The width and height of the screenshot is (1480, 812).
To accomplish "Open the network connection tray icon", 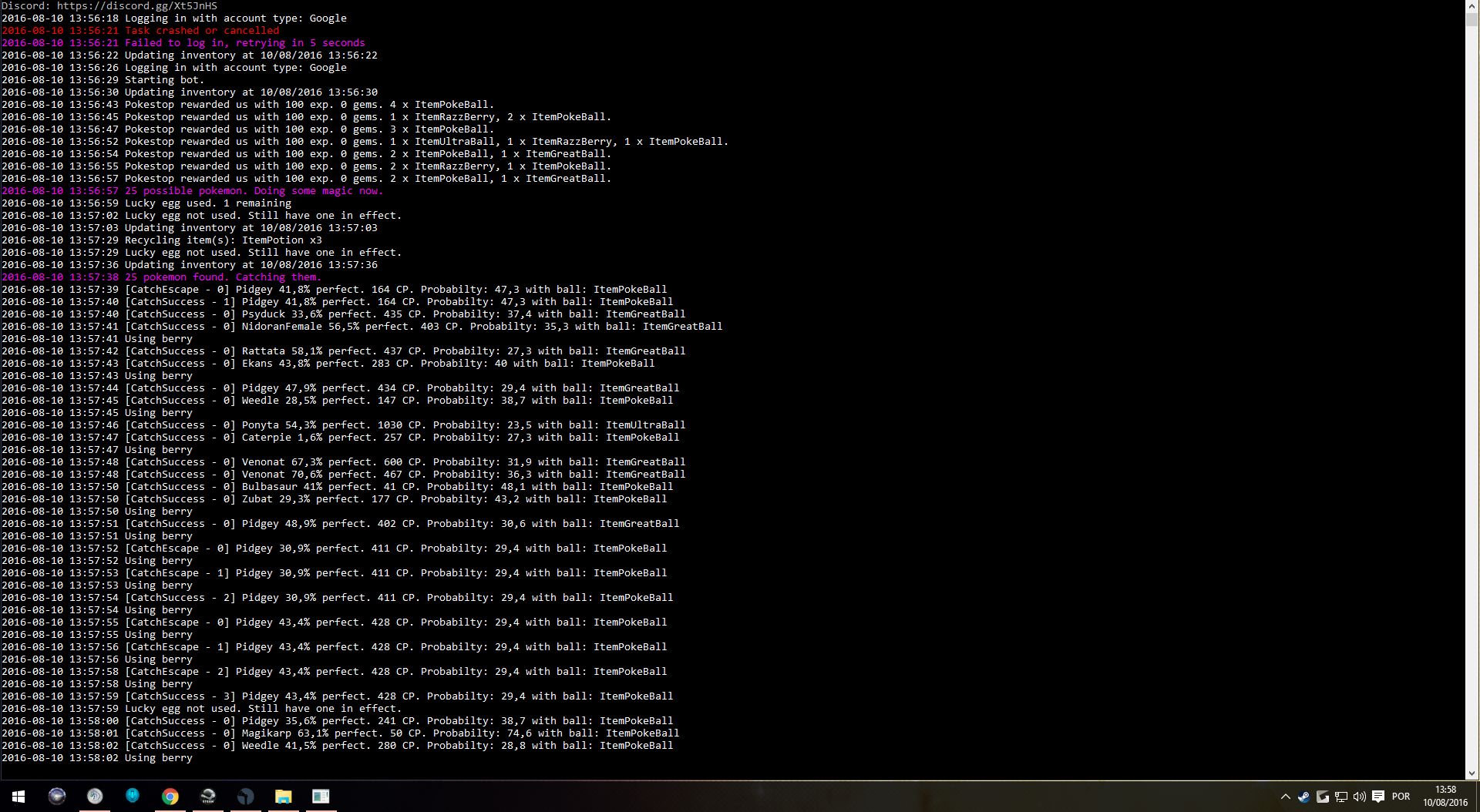I will [1341, 797].
